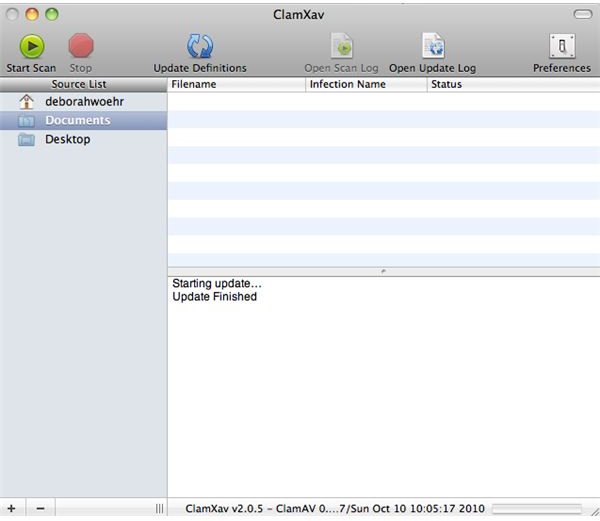This screenshot has height=521, width=600.
Task: Click the sidebar resize grip handle
Action: coord(160,508)
